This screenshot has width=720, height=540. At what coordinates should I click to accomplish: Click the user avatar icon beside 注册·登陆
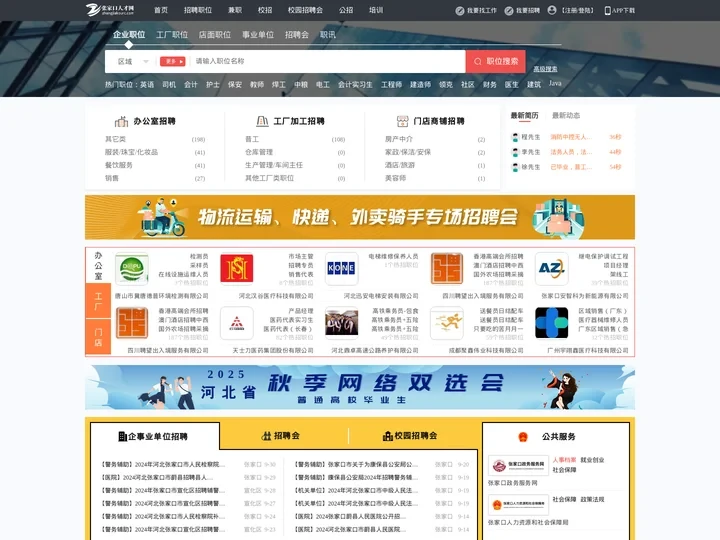coord(552,10)
